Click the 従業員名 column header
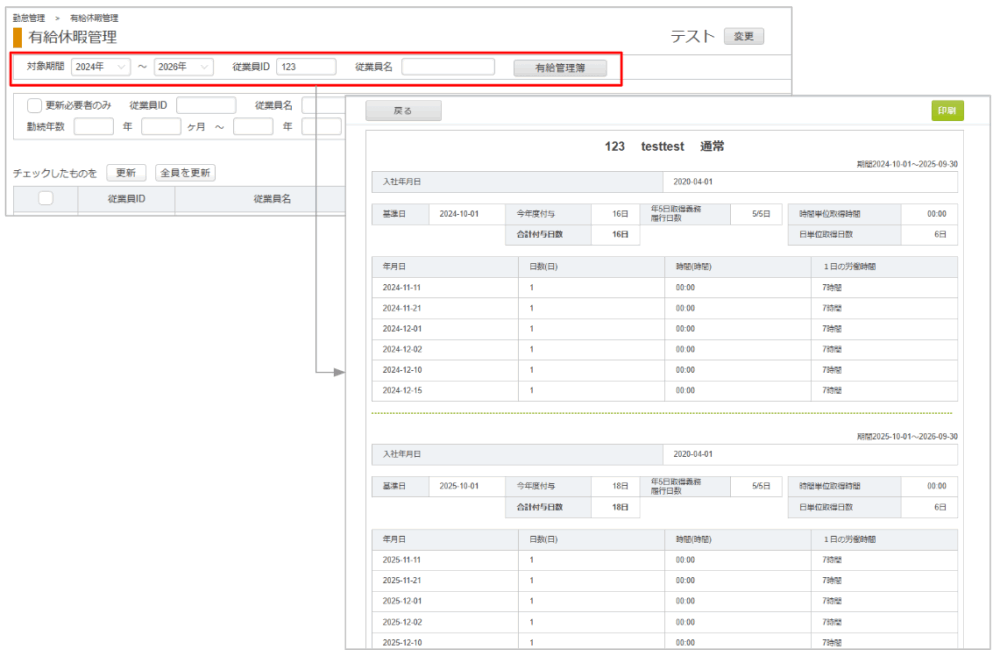 (272, 199)
